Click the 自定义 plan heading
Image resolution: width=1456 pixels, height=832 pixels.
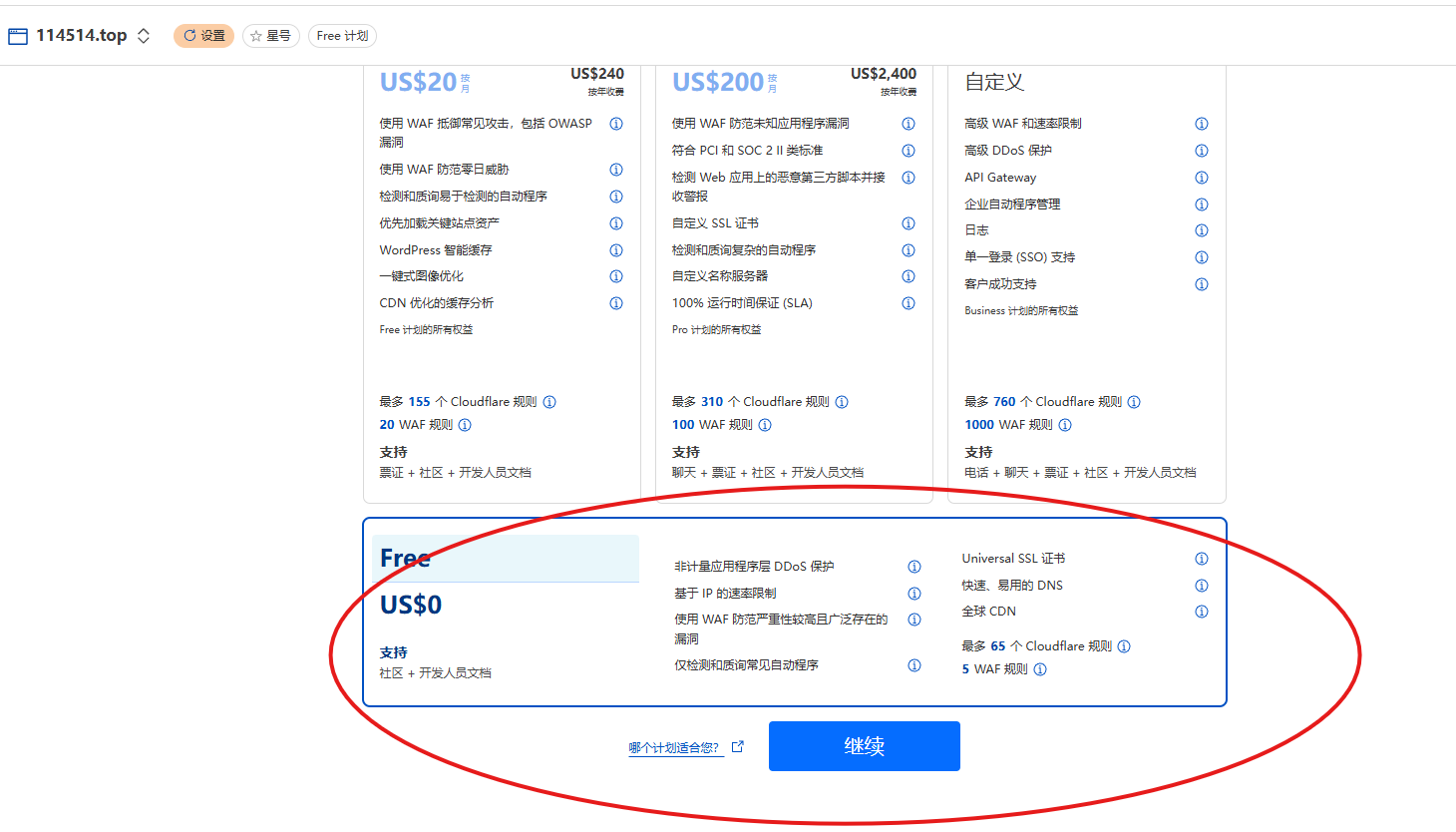(994, 82)
